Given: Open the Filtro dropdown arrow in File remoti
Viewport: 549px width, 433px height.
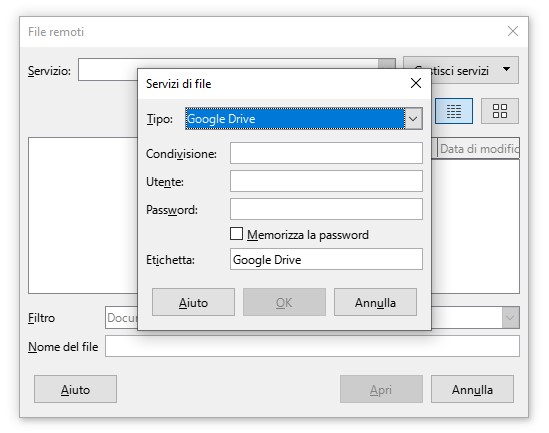Looking at the screenshot, I should coord(510,317).
